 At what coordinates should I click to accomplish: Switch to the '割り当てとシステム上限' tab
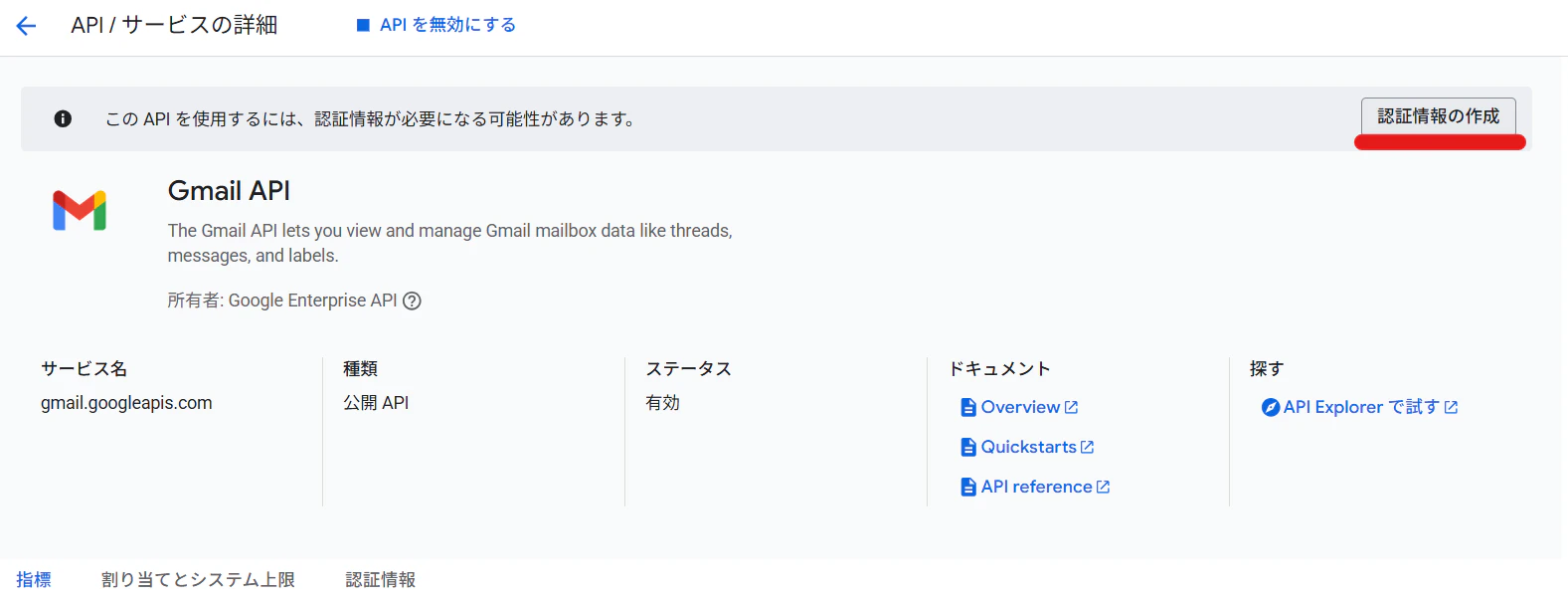[x=198, y=579]
